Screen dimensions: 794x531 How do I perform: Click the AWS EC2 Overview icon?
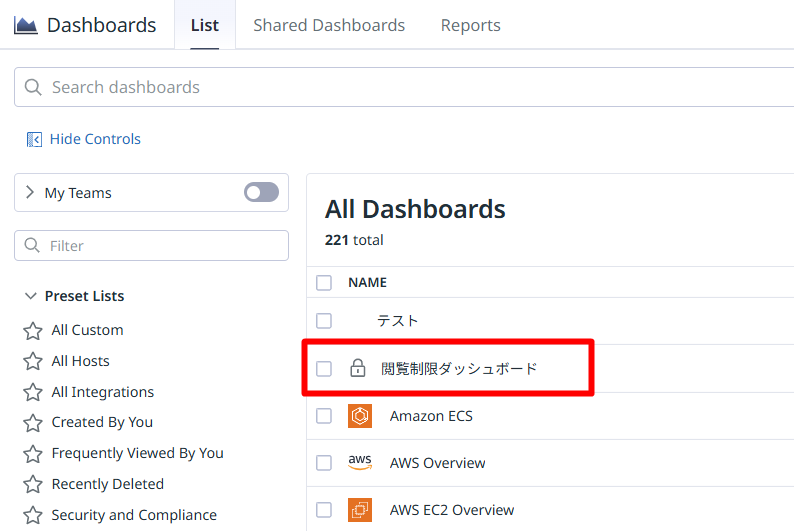coord(360,510)
